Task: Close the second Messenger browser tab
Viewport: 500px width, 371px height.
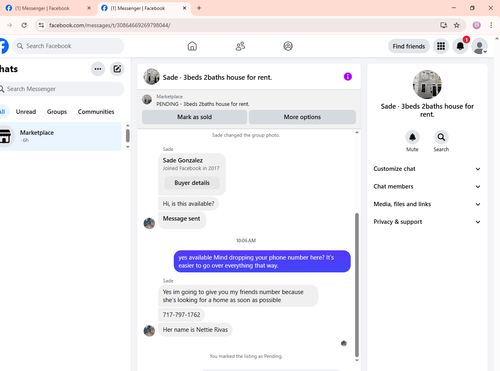Action: (x=184, y=8)
